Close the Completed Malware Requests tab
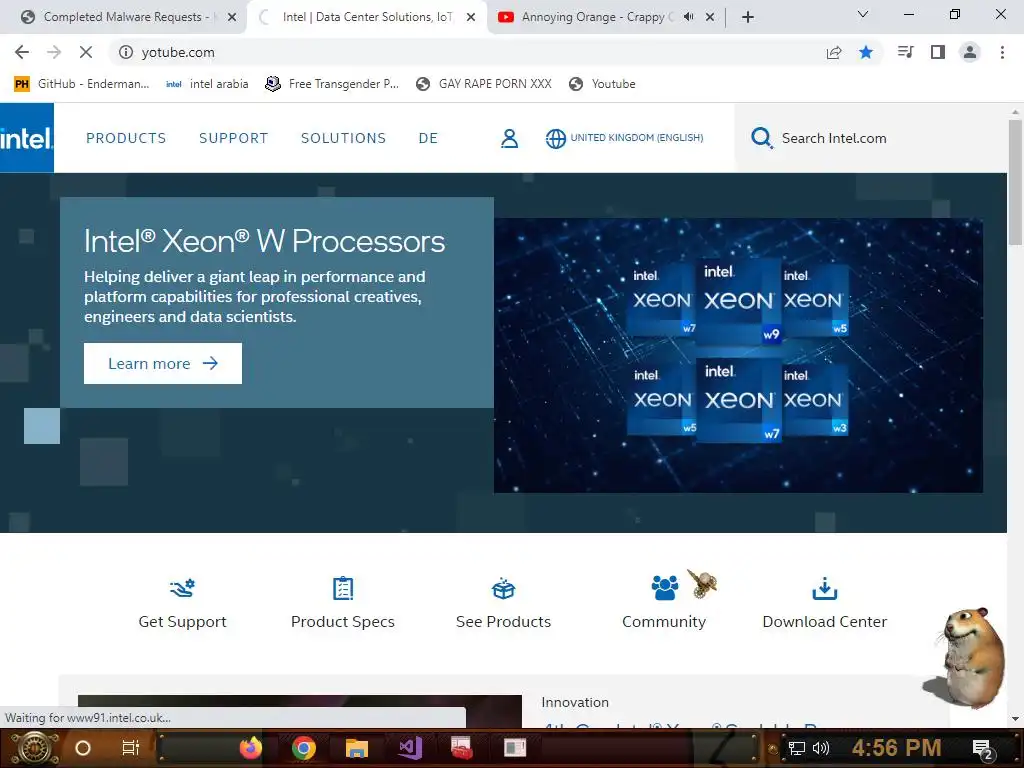 pyautogui.click(x=232, y=17)
